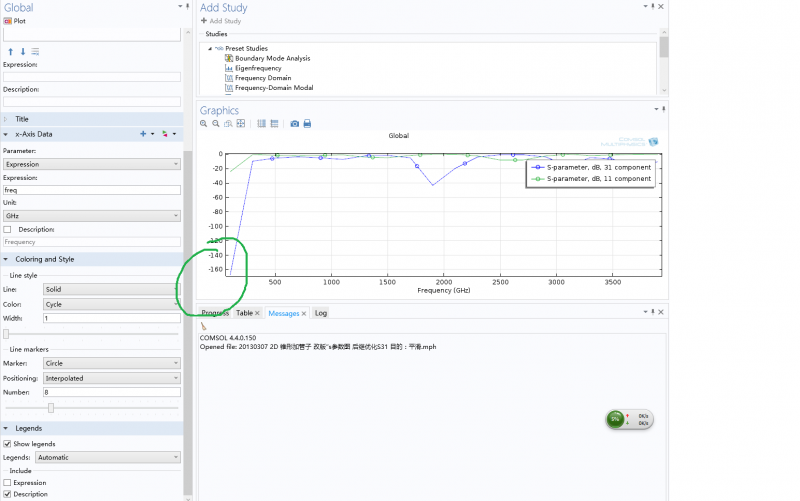
Task: Pin the Global settings panel
Action: 187,6
